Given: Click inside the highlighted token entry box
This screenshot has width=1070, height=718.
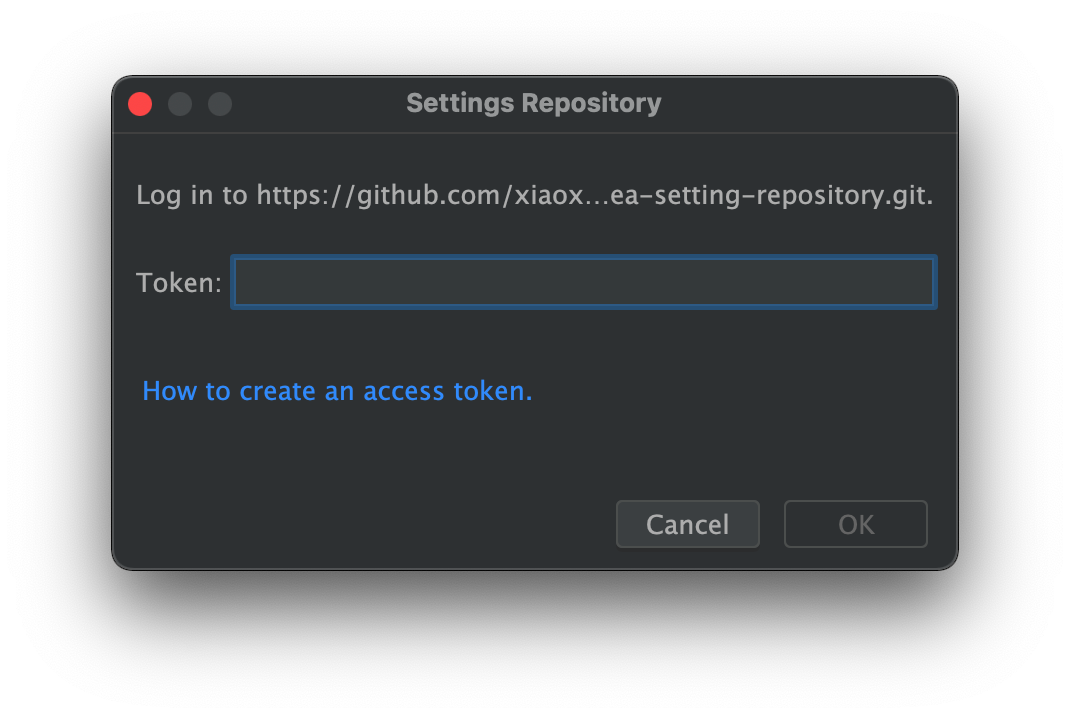Looking at the screenshot, I should tap(583, 281).
